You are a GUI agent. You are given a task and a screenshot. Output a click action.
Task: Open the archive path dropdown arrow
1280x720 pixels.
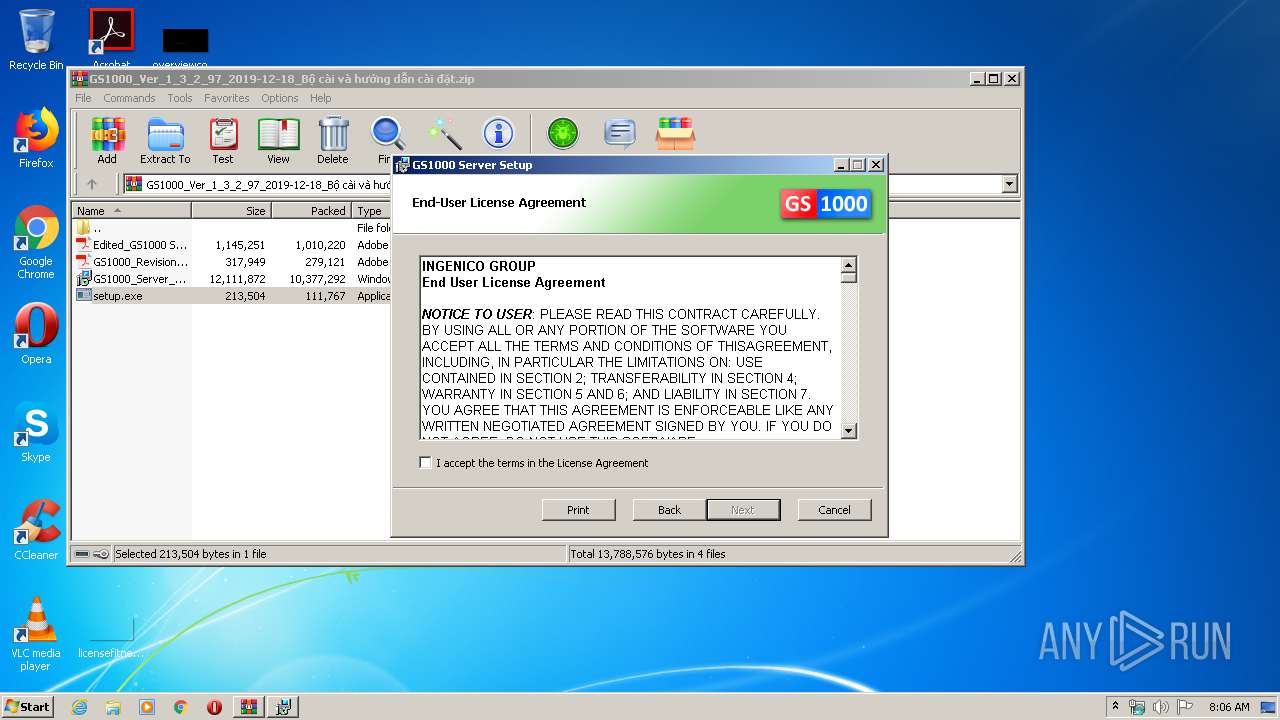point(1009,184)
